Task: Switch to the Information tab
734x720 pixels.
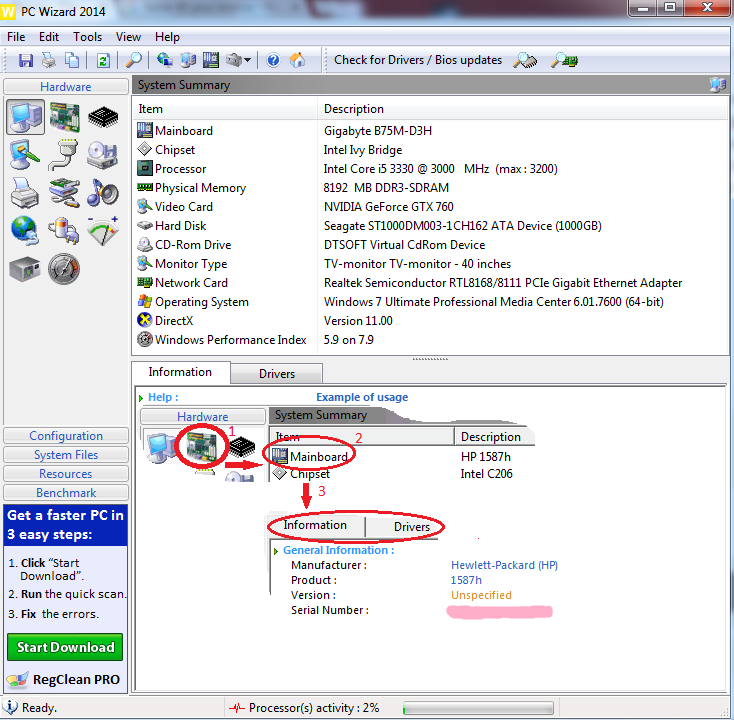Action: tap(180, 372)
